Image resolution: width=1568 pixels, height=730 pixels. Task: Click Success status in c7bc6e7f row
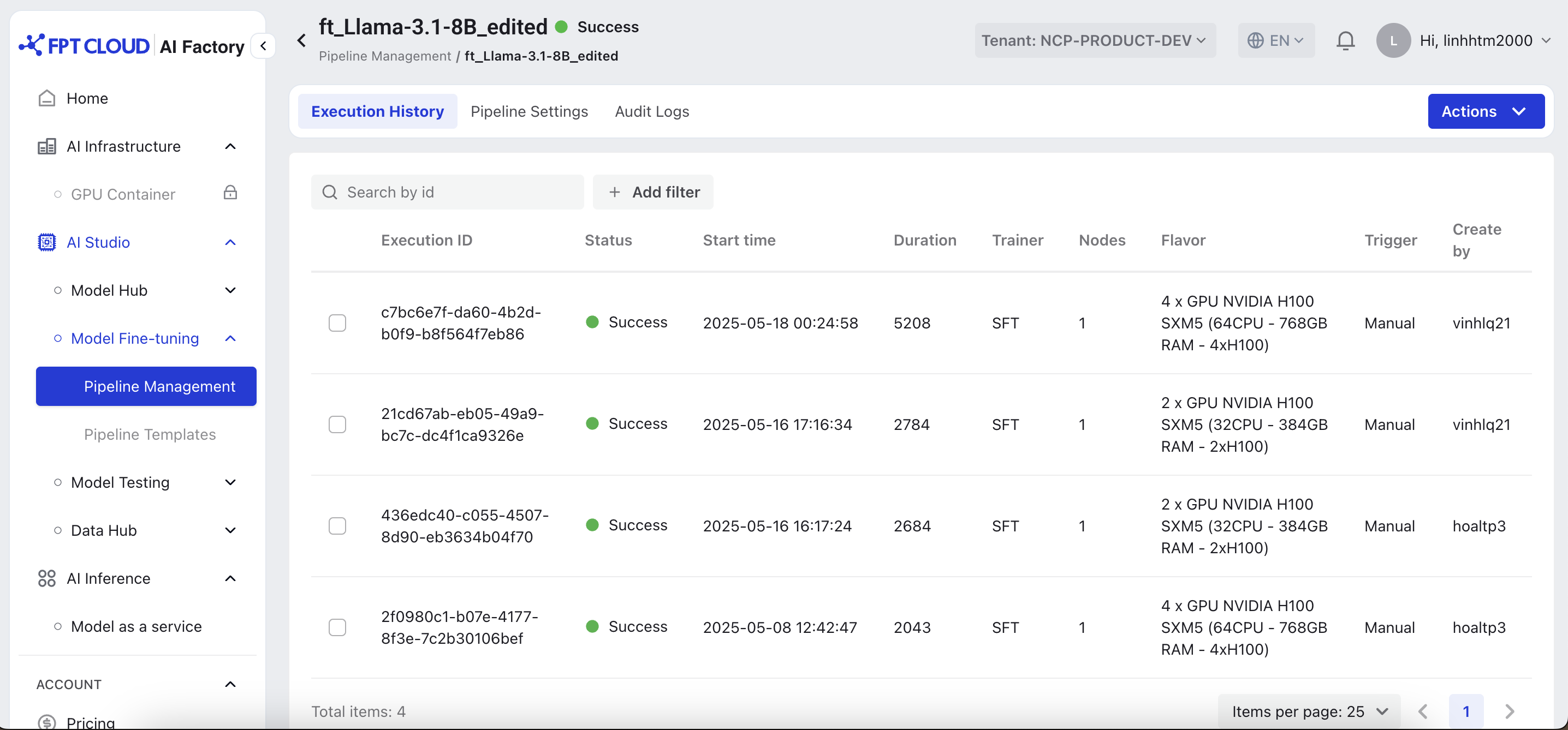click(627, 322)
